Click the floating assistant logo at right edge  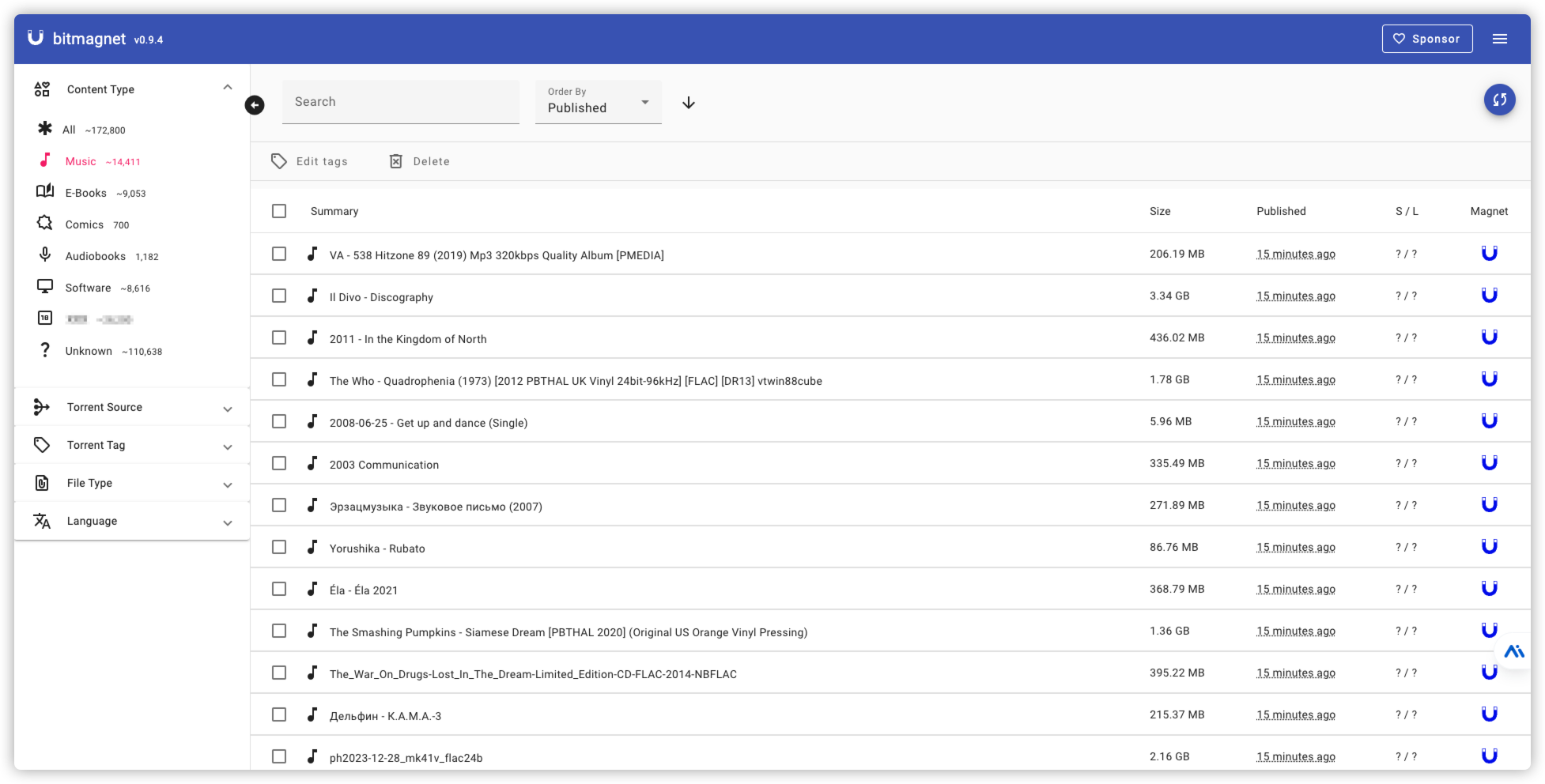click(x=1514, y=651)
